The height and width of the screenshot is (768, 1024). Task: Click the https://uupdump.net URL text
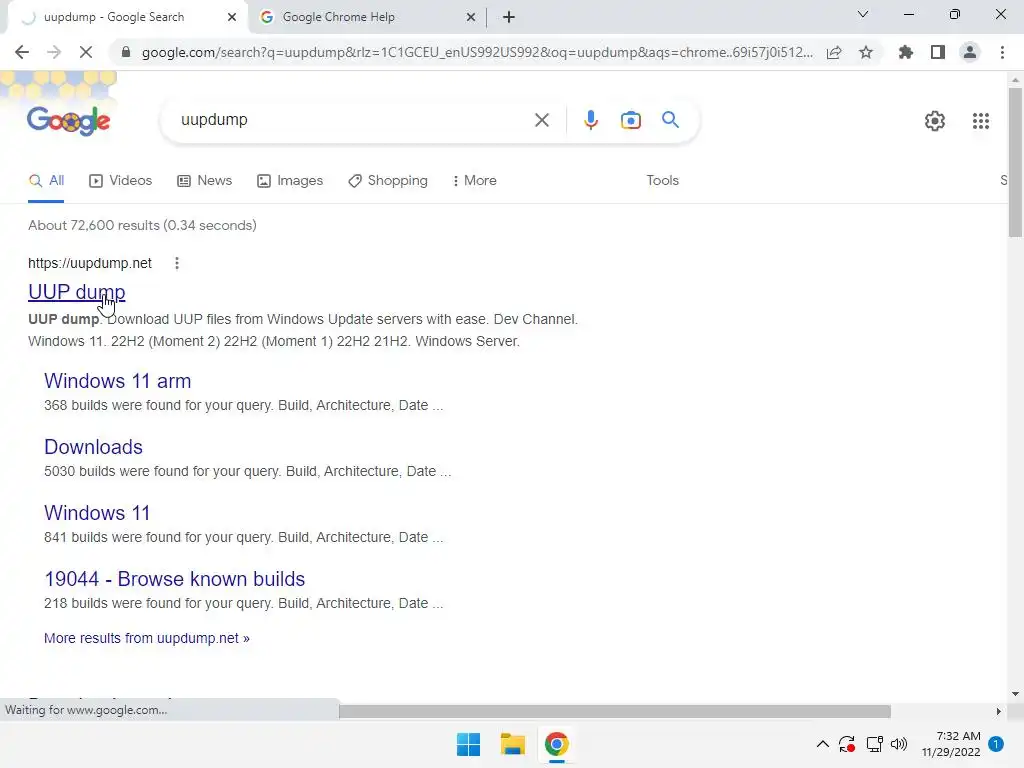[x=90, y=263]
